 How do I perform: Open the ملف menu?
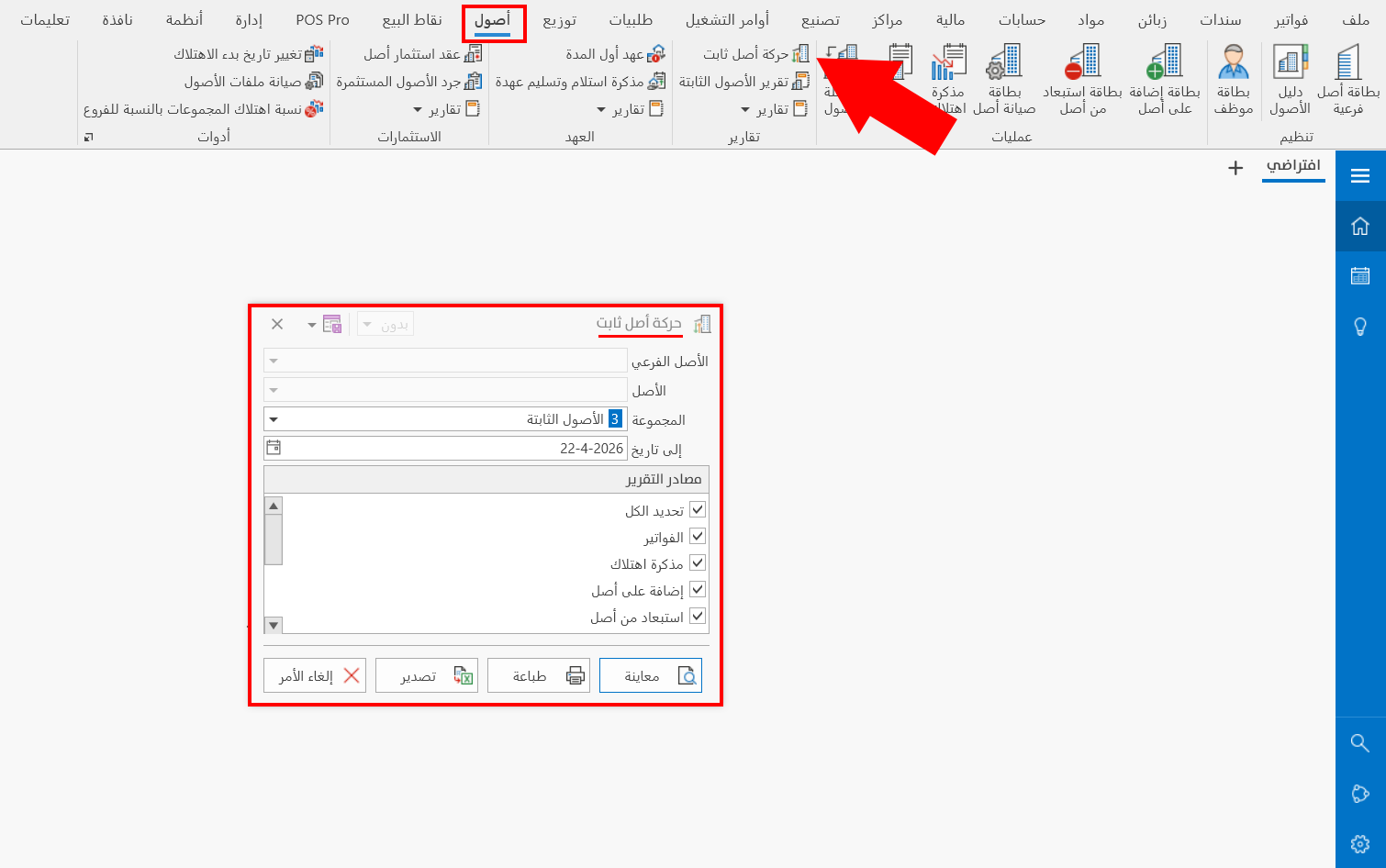1355,19
